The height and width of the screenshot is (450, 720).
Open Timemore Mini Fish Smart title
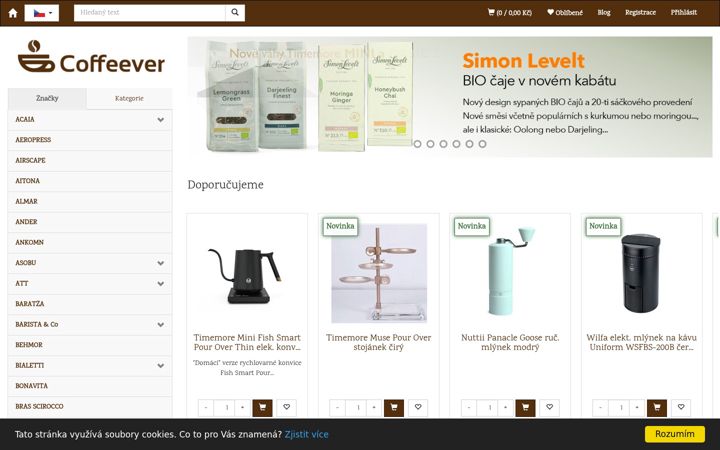click(247, 343)
